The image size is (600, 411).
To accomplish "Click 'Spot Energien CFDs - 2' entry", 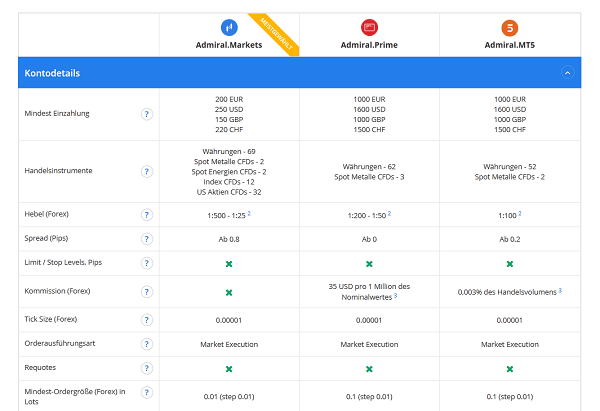I will point(229,172).
